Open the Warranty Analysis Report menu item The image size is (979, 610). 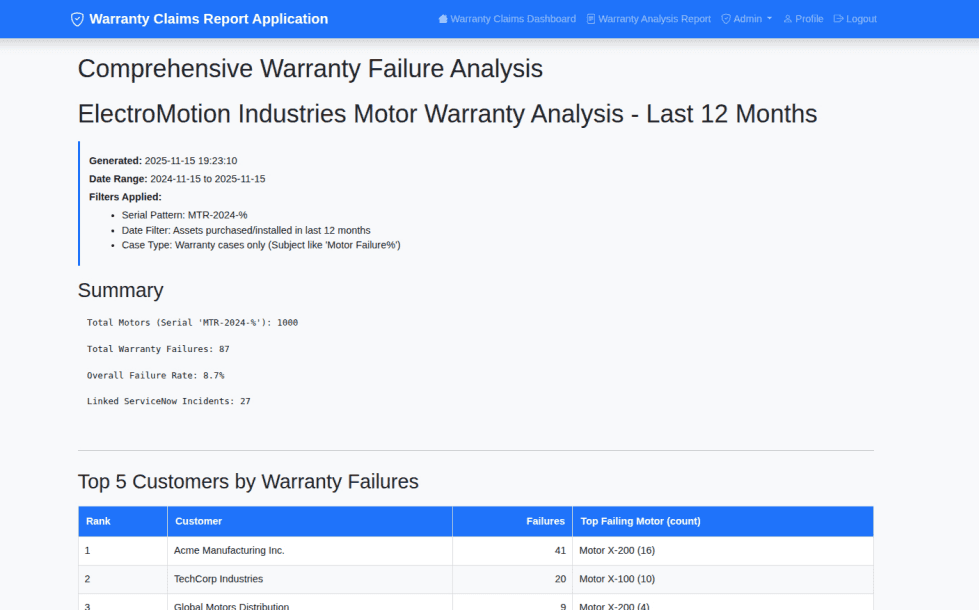click(655, 18)
